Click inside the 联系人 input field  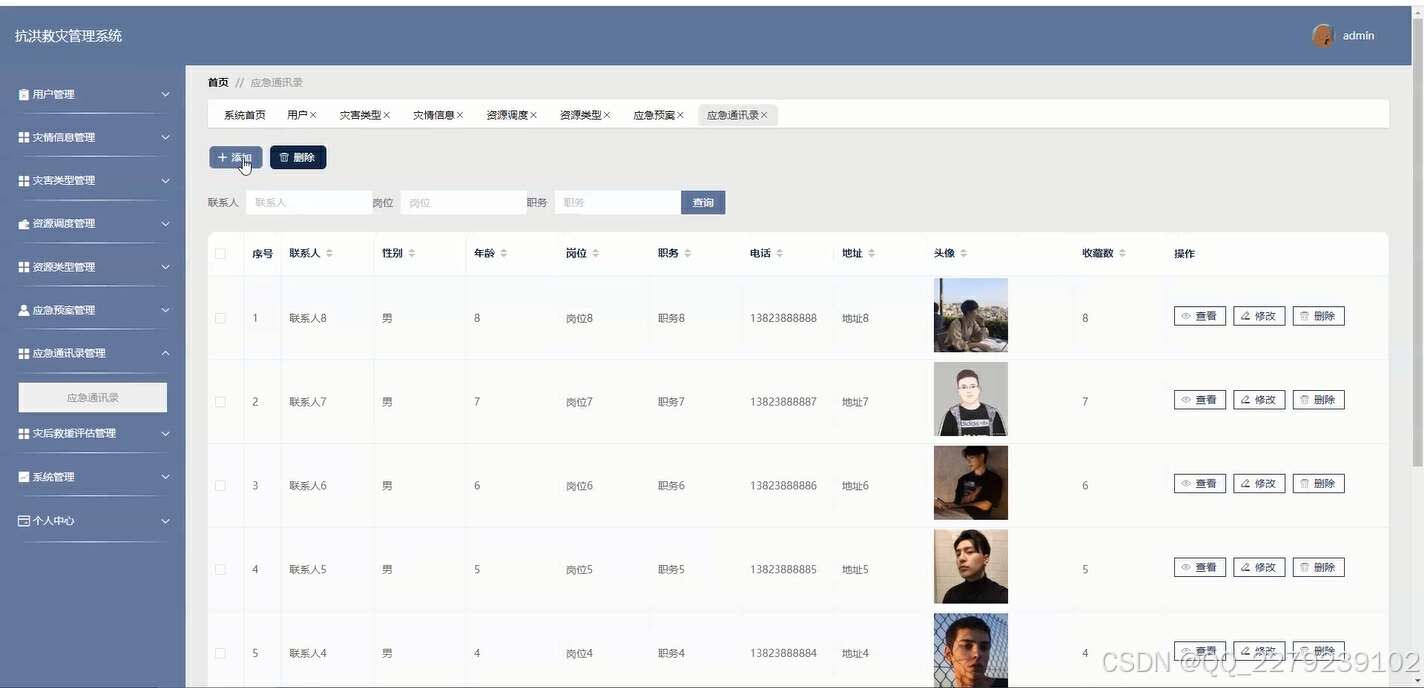308,202
